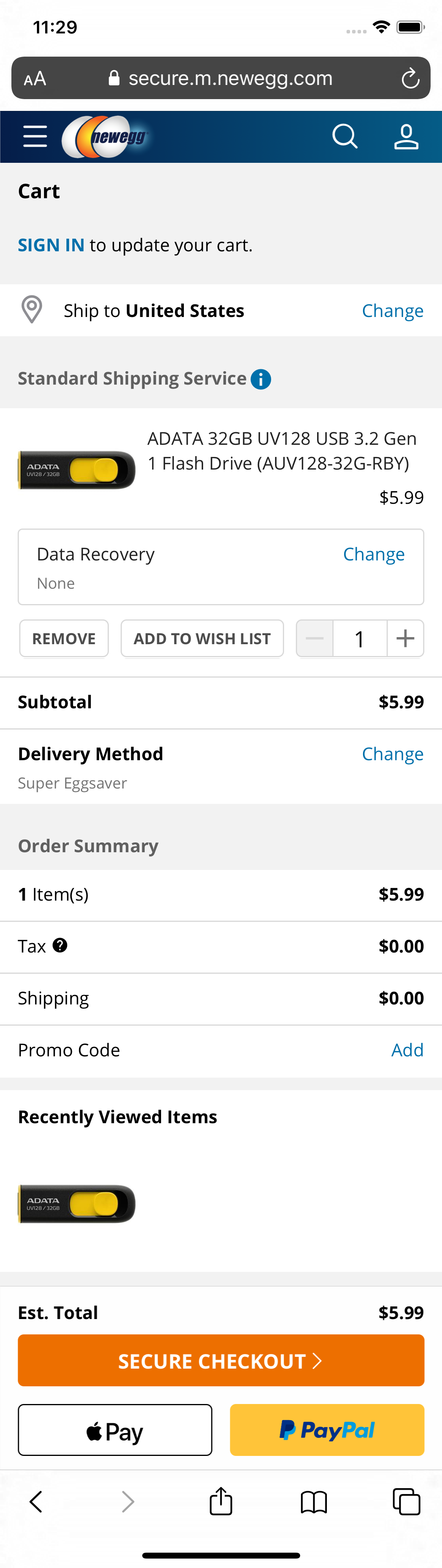
Task: Decrease item quantity with the minus button
Action: (314, 639)
